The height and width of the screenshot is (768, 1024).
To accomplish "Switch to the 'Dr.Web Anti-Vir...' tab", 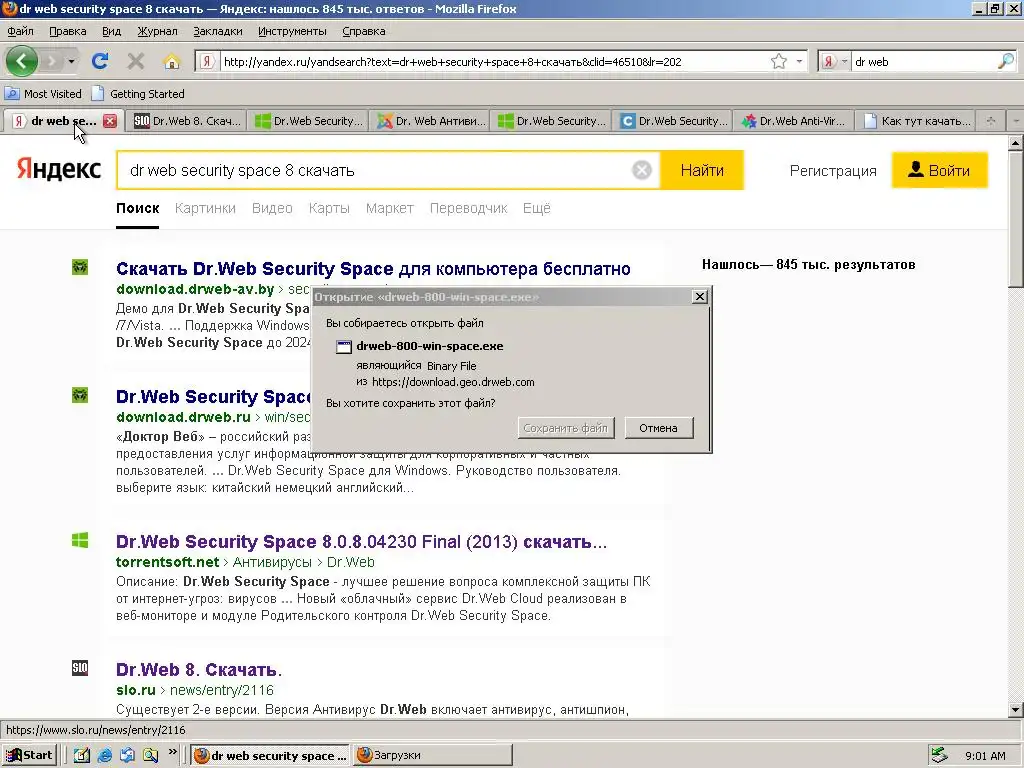I will 793,121.
